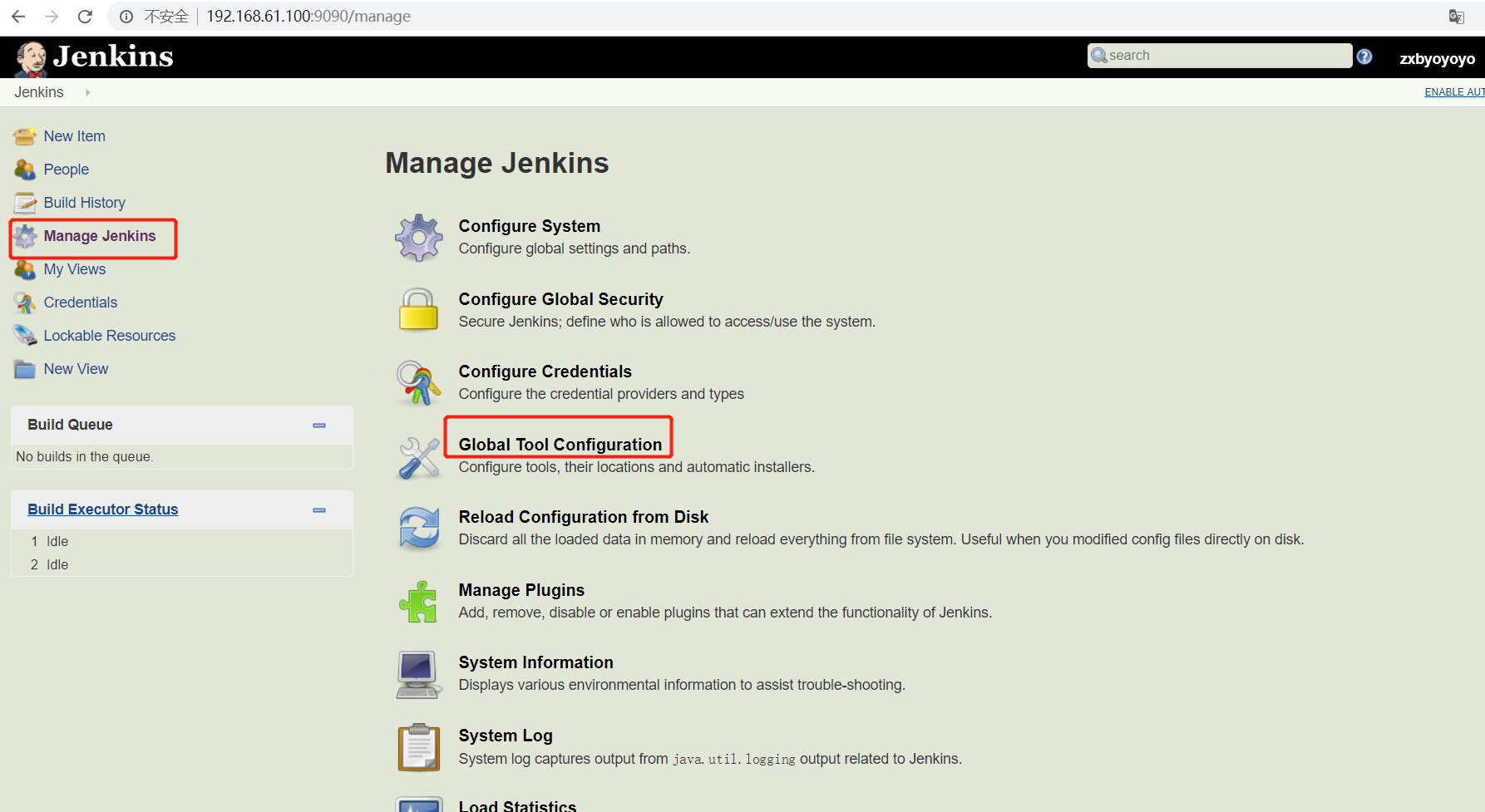The height and width of the screenshot is (812, 1485).
Task: Open the Configure Global Security link
Action: [x=561, y=299]
